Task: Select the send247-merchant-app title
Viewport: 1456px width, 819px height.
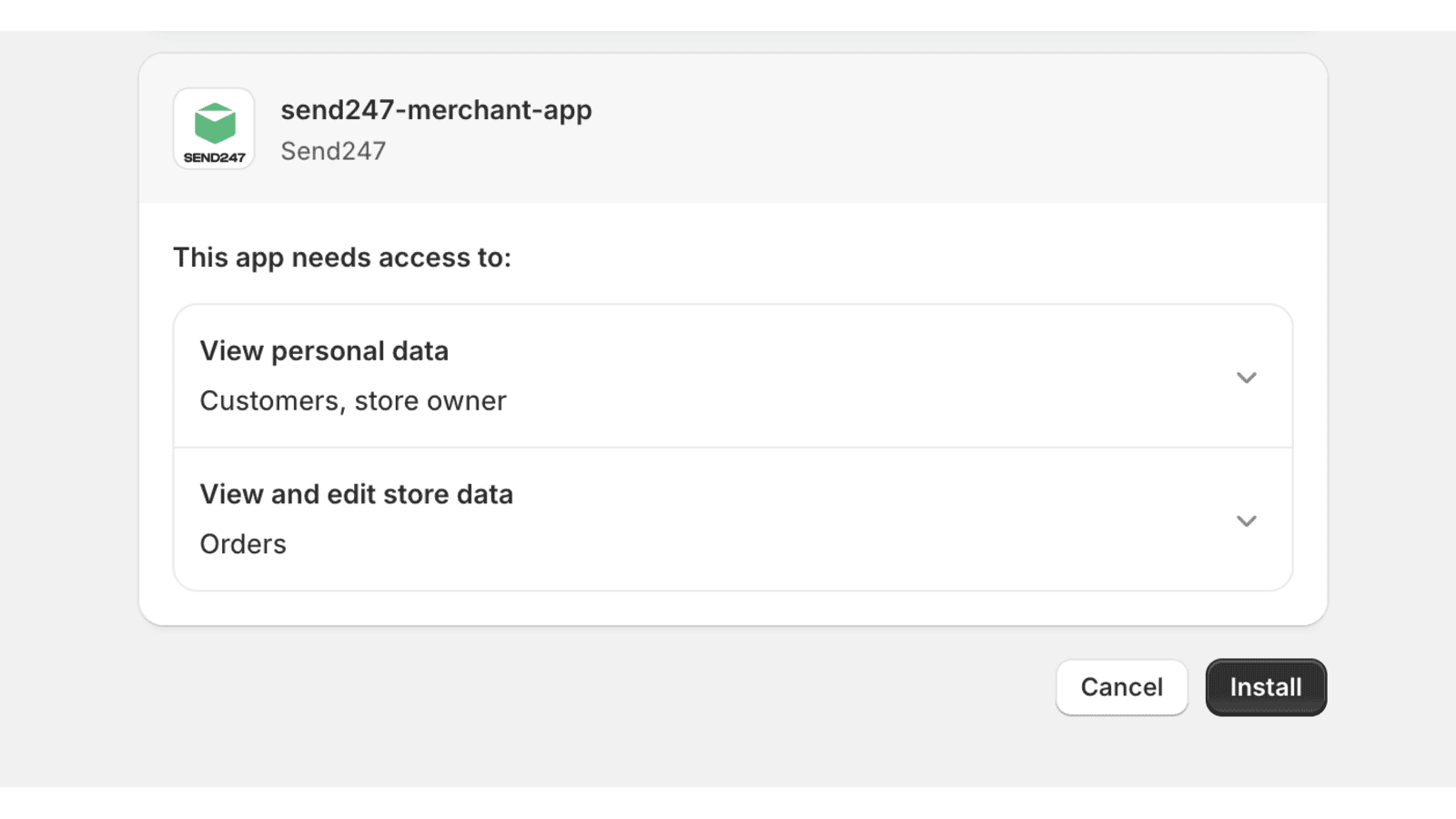Action: click(436, 110)
